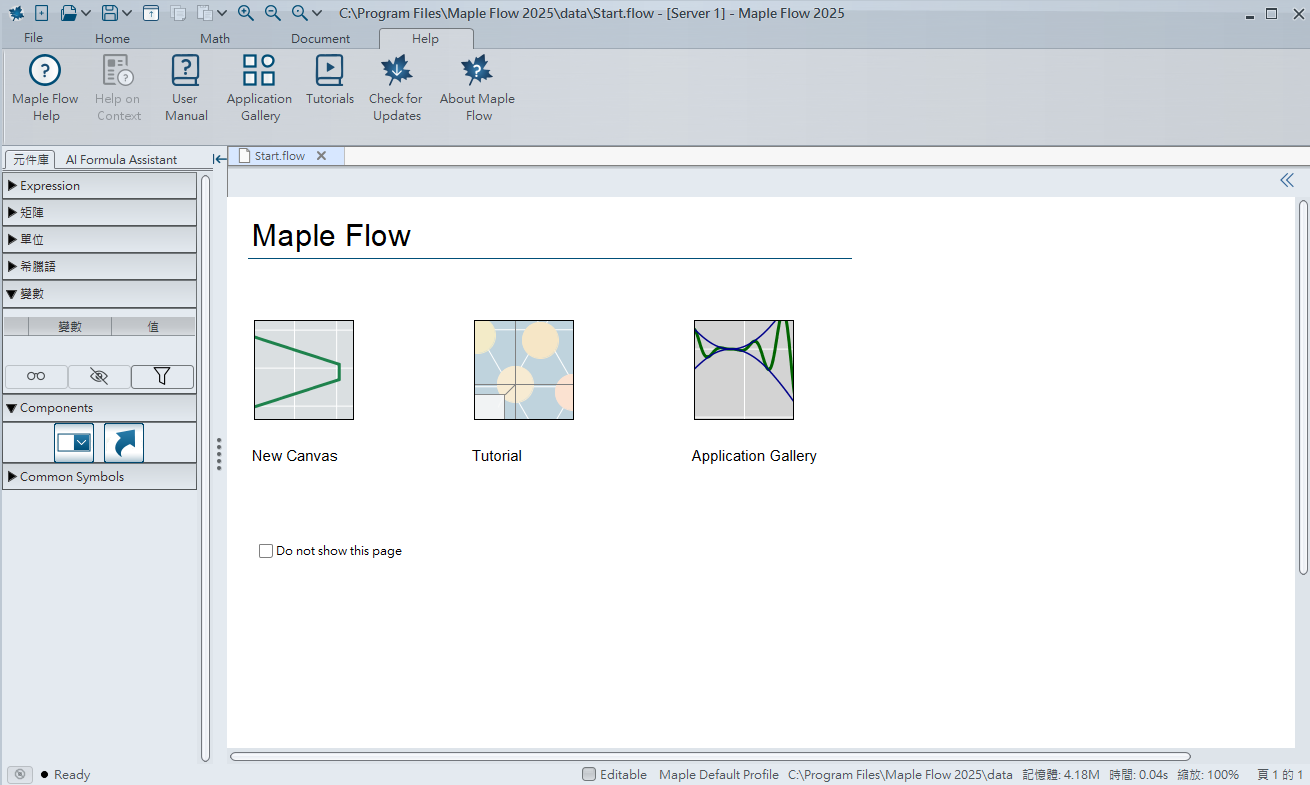
Task: Close the Start.flow document tab
Action: (x=321, y=156)
